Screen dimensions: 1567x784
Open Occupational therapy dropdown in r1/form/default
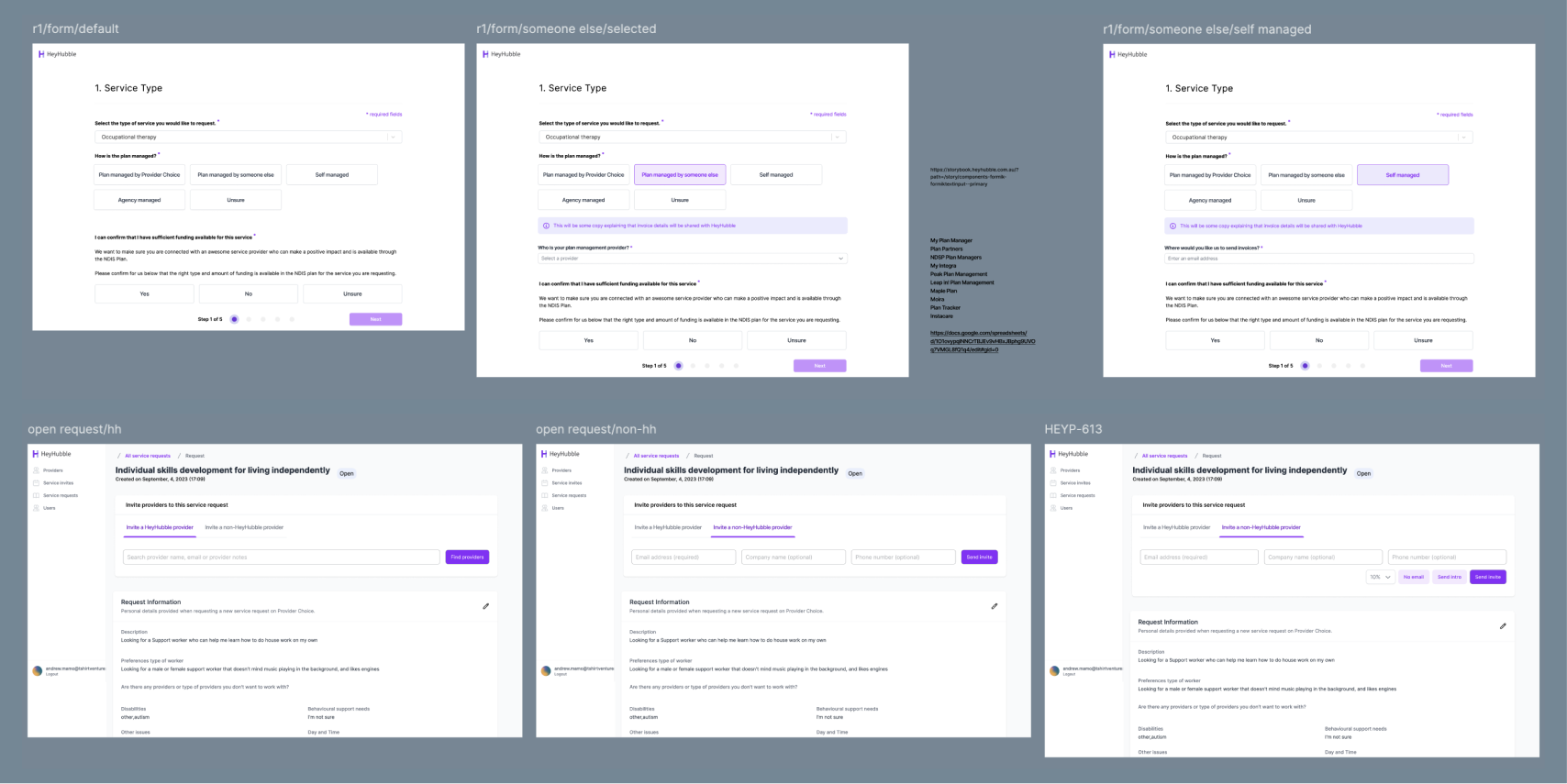pyautogui.click(x=248, y=138)
